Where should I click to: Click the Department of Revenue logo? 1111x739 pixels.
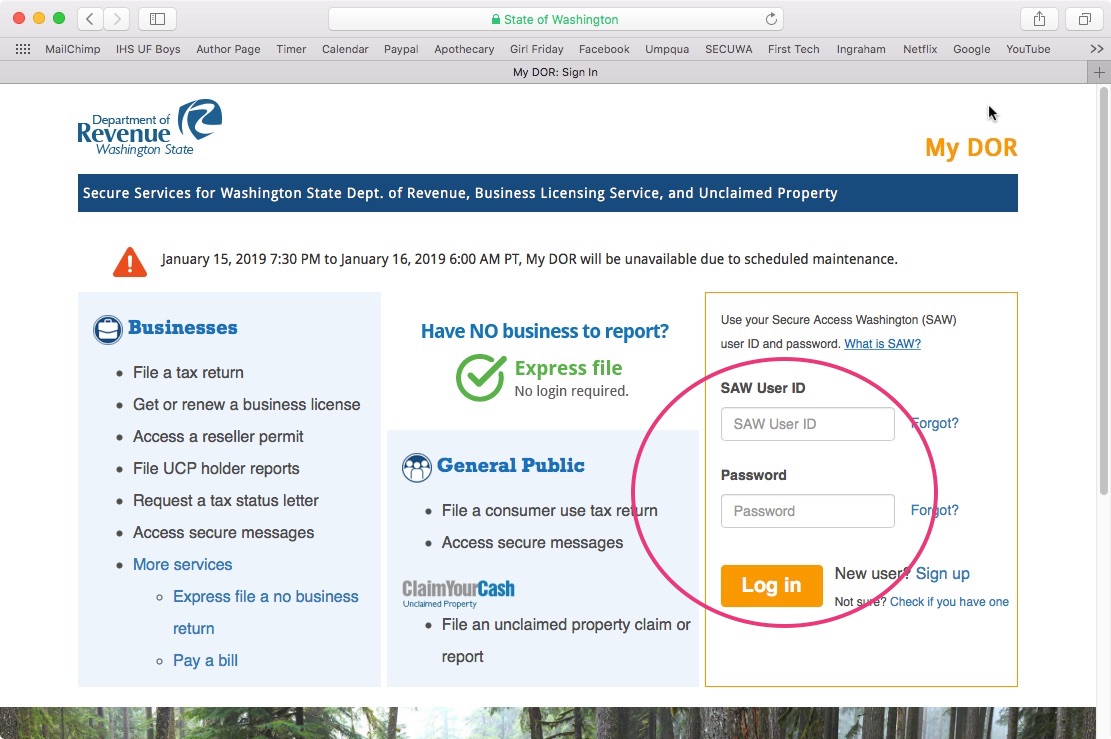(150, 128)
